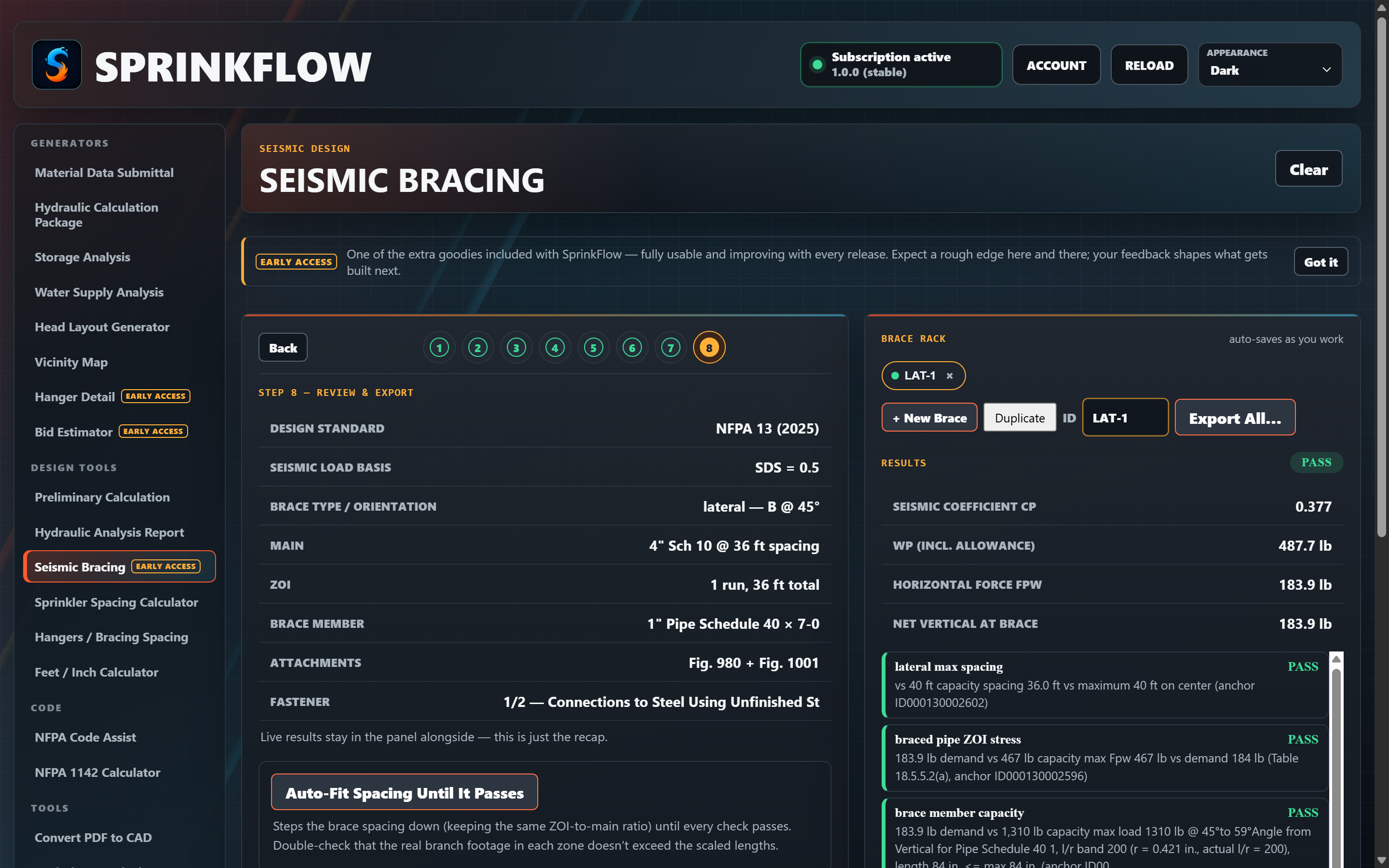This screenshot has height=868, width=1389.
Task: Click the EARLY ACCESS banner tag
Action: click(296, 262)
